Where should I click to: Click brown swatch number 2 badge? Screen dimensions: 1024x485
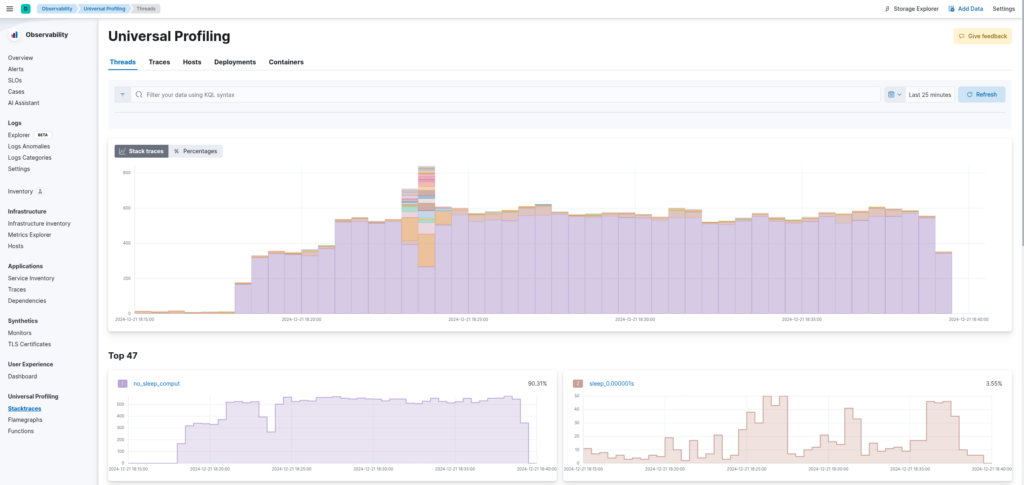click(577, 384)
